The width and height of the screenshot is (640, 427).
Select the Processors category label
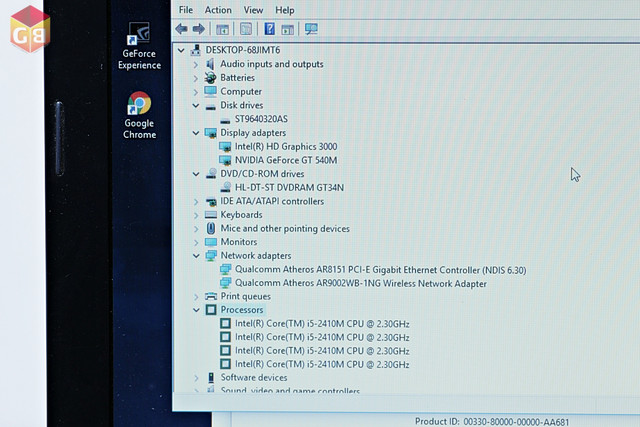(x=242, y=310)
